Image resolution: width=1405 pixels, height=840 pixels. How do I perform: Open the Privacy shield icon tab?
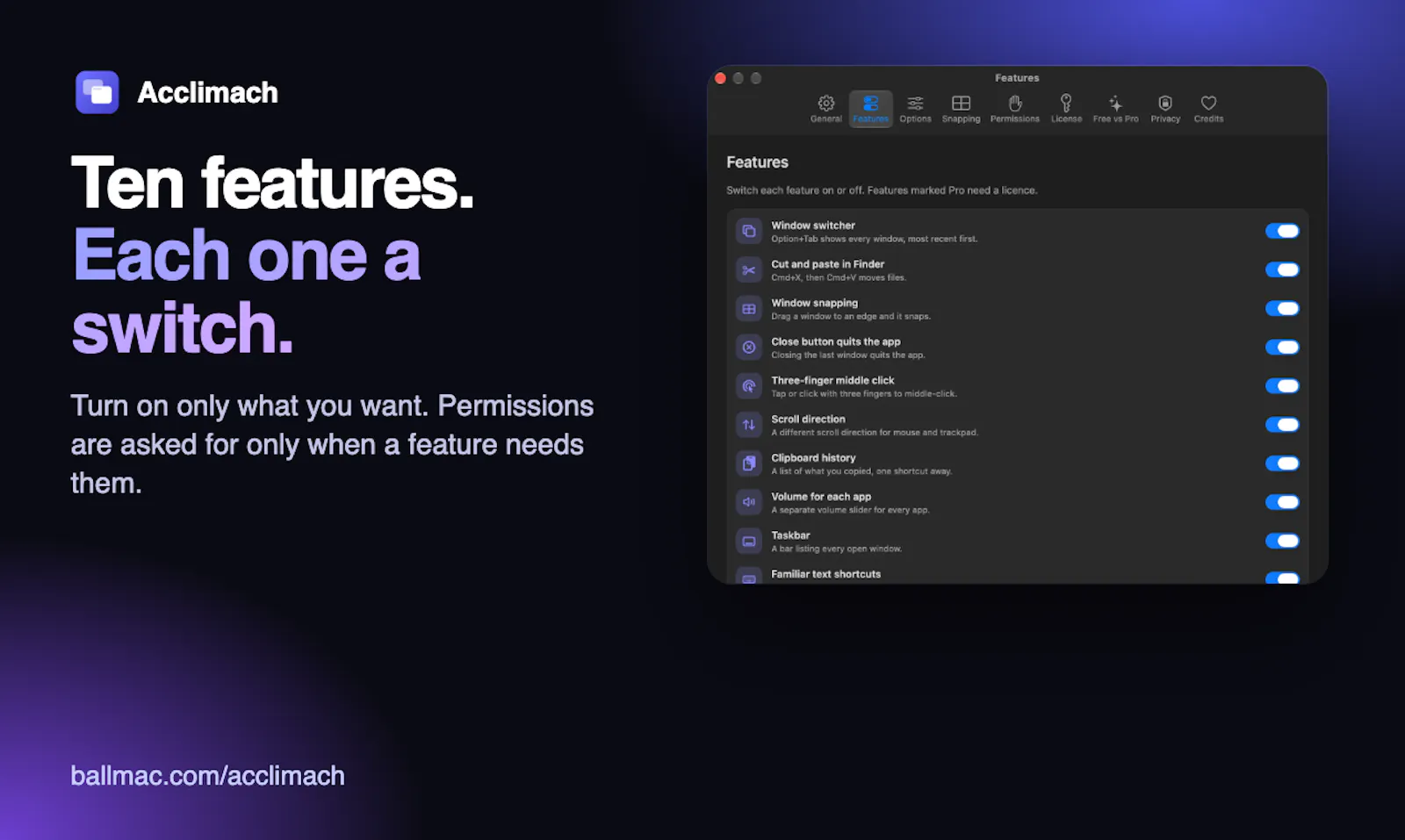coord(1165,109)
